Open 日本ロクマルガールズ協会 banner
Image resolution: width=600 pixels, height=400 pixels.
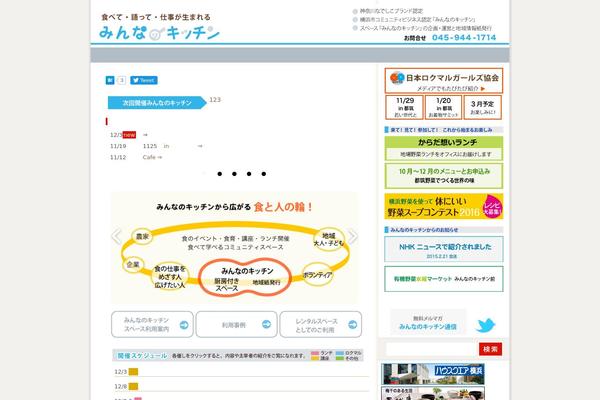(444, 81)
